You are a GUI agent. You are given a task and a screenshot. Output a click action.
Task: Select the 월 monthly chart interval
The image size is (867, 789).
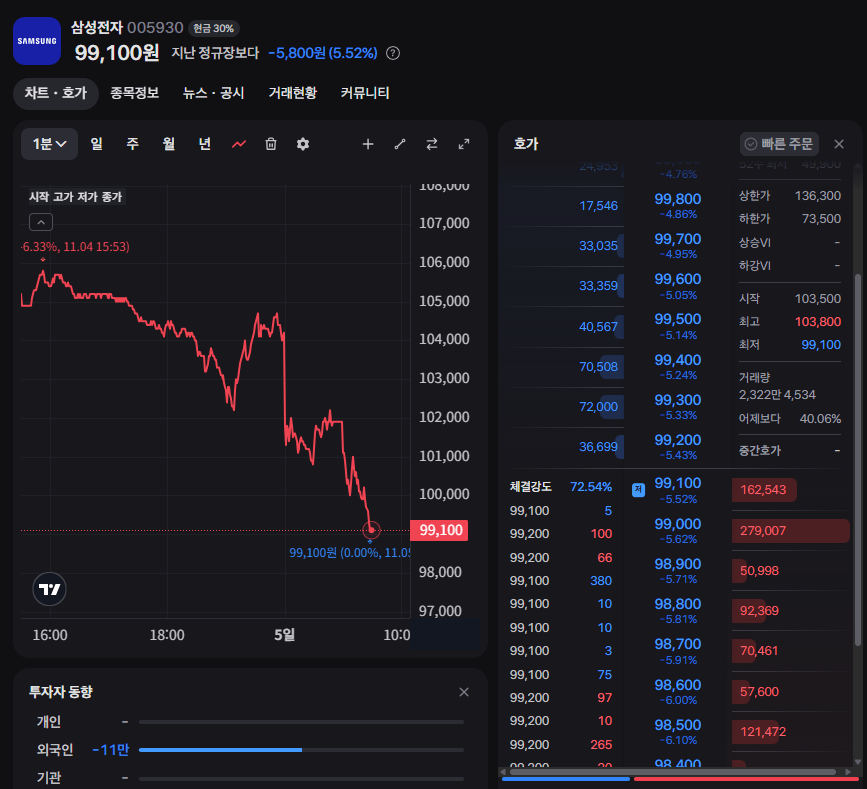[x=168, y=144]
